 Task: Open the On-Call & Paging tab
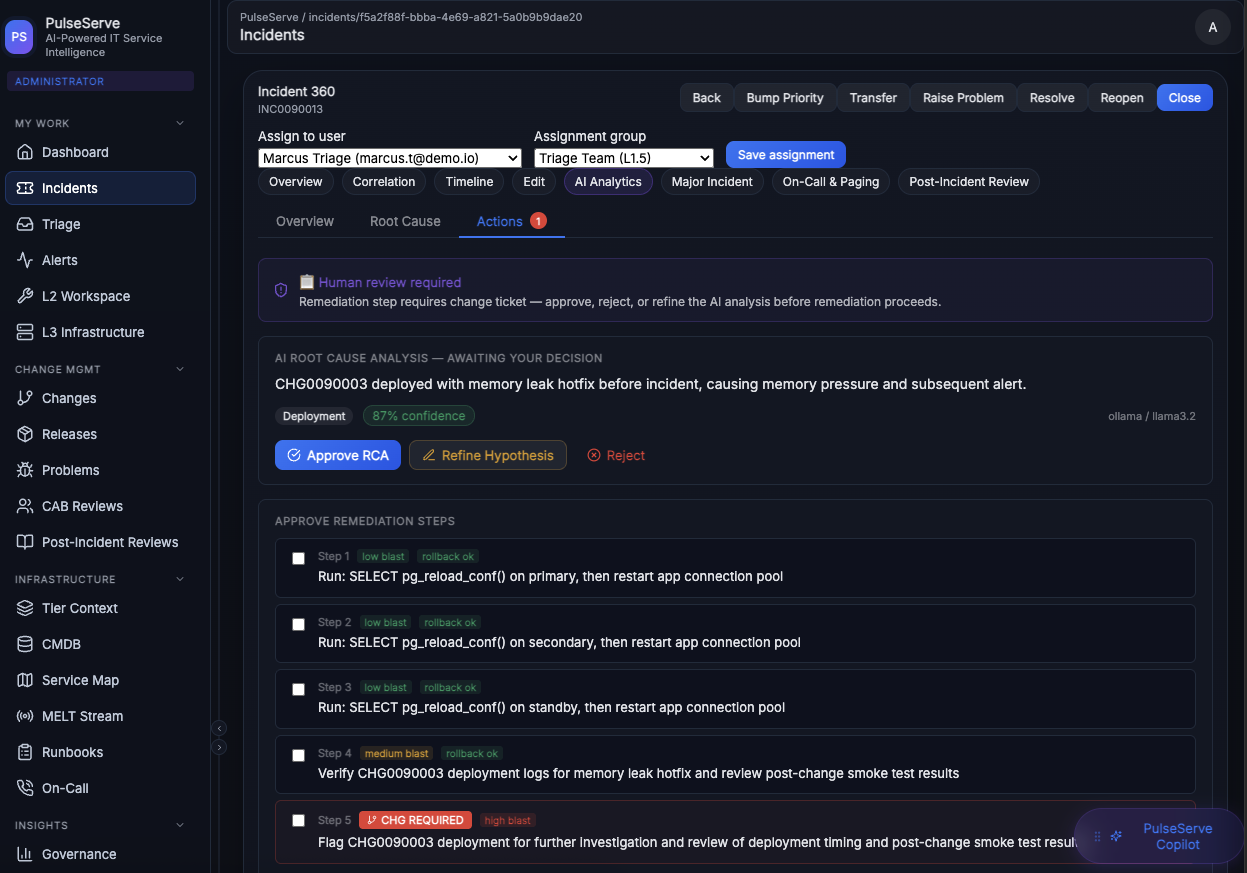pyautogui.click(x=831, y=182)
